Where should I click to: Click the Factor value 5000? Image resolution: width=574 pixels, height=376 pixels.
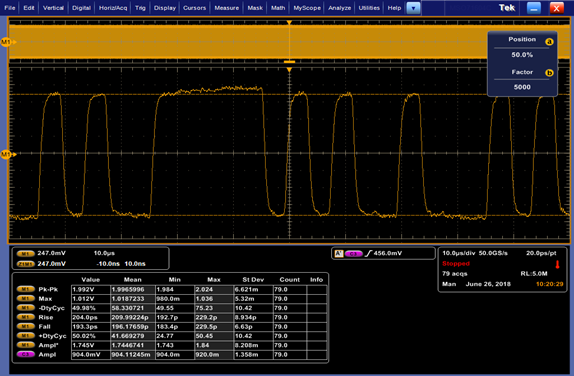(x=522, y=87)
